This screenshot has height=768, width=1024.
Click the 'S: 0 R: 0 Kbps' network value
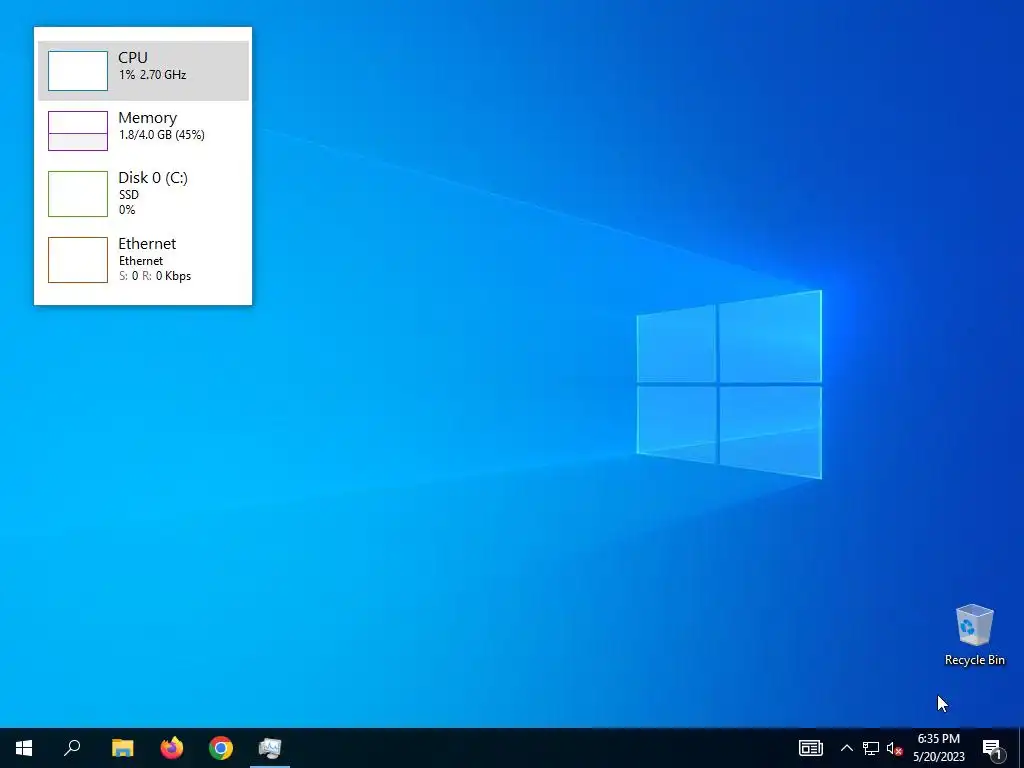[155, 276]
